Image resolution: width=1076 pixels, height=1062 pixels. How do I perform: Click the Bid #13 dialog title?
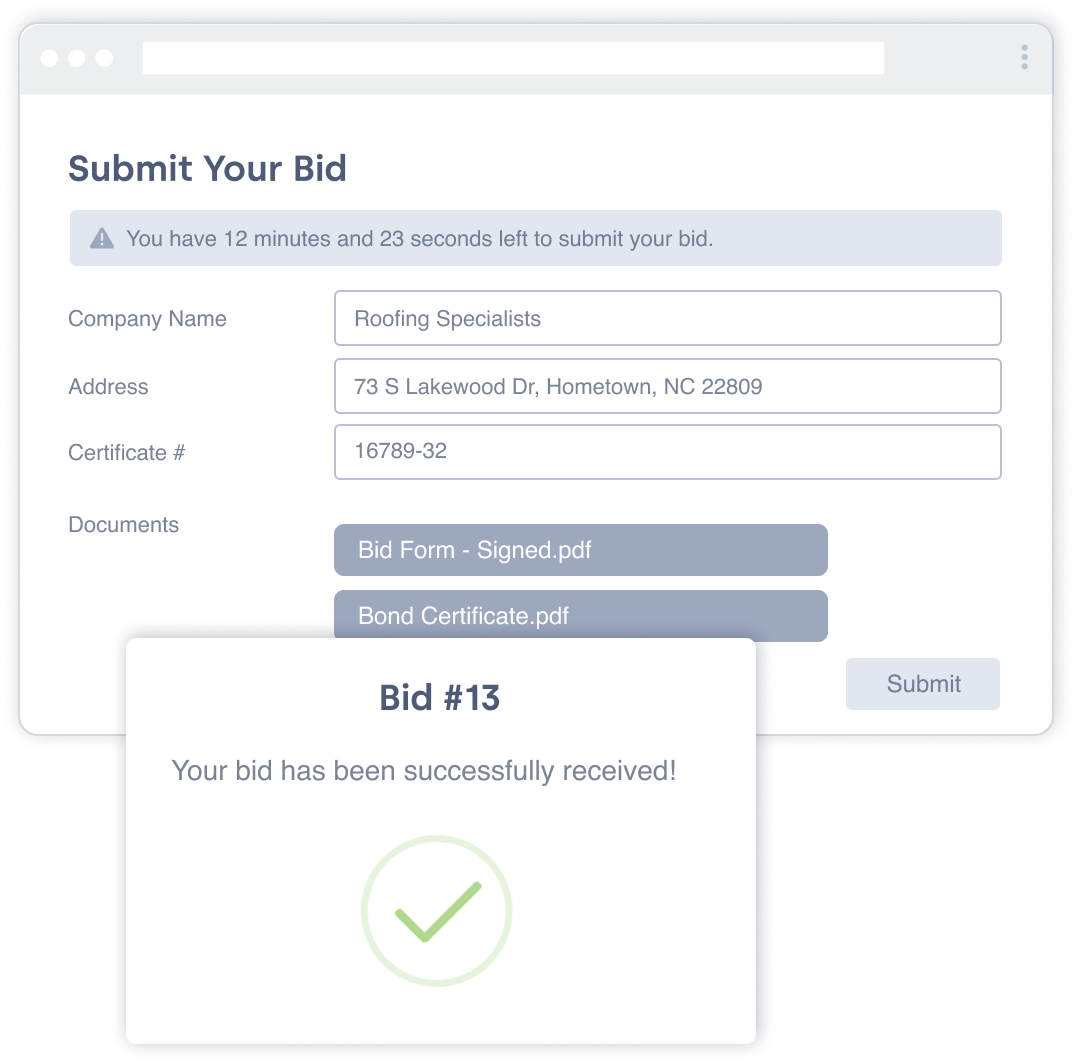tap(439, 698)
